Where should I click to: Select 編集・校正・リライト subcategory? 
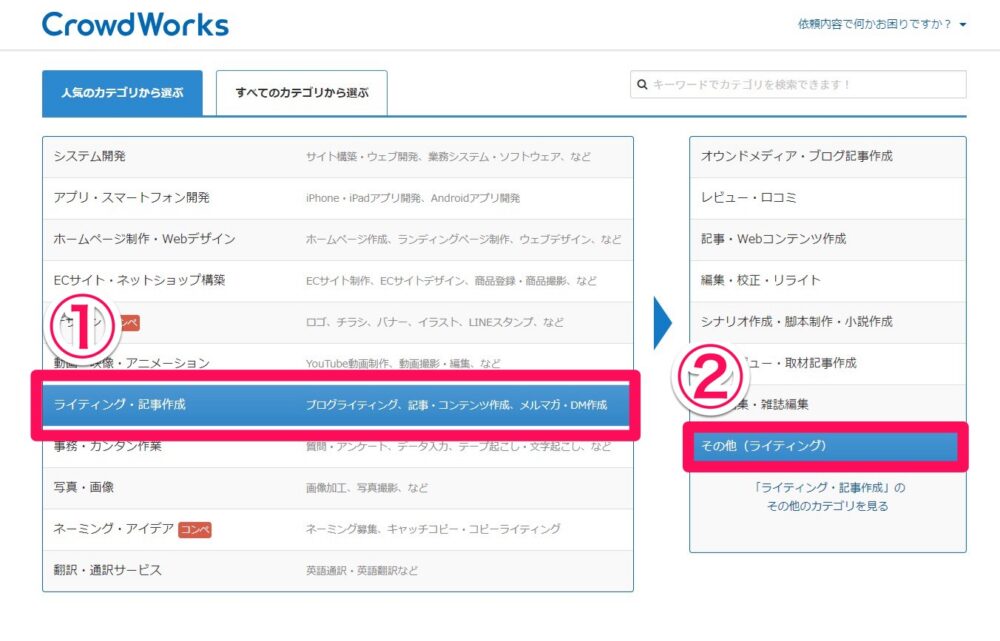pyautogui.click(x=761, y=280)
